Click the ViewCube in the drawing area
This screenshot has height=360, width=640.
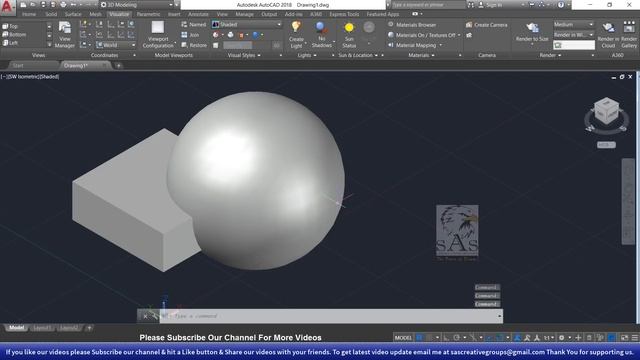606,110
